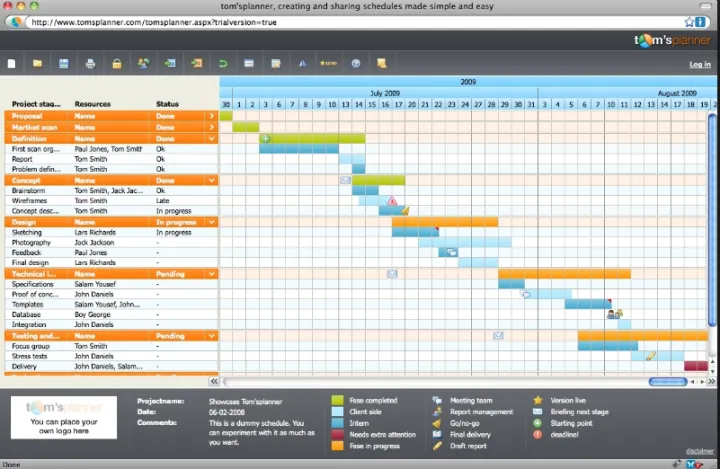
Task: Click the New schedule blank page icon
Action: (x=12, y=63)
